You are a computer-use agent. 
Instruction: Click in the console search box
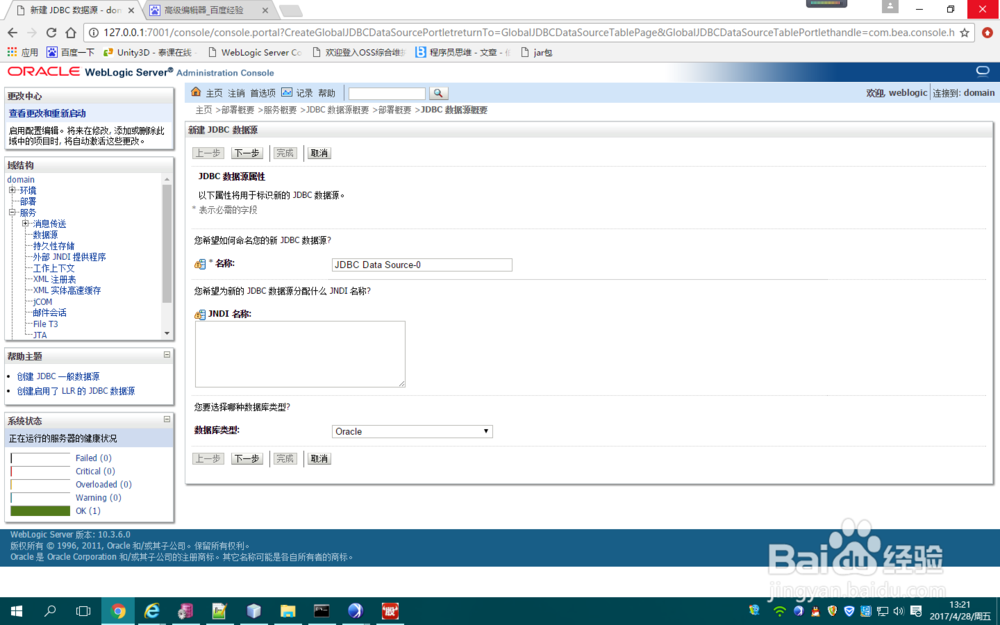(387, 93)
